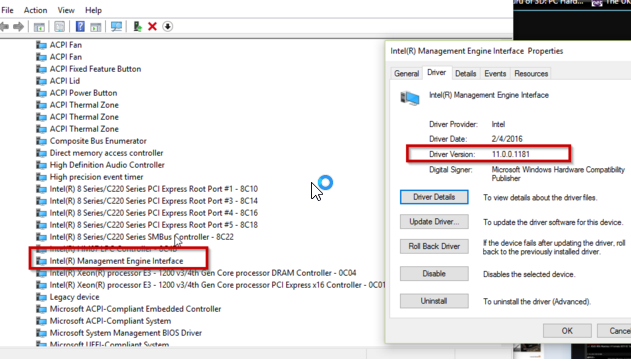The image size is (631, 361).
Task: Open the Resources tab
Action: [x=531, y=74]
